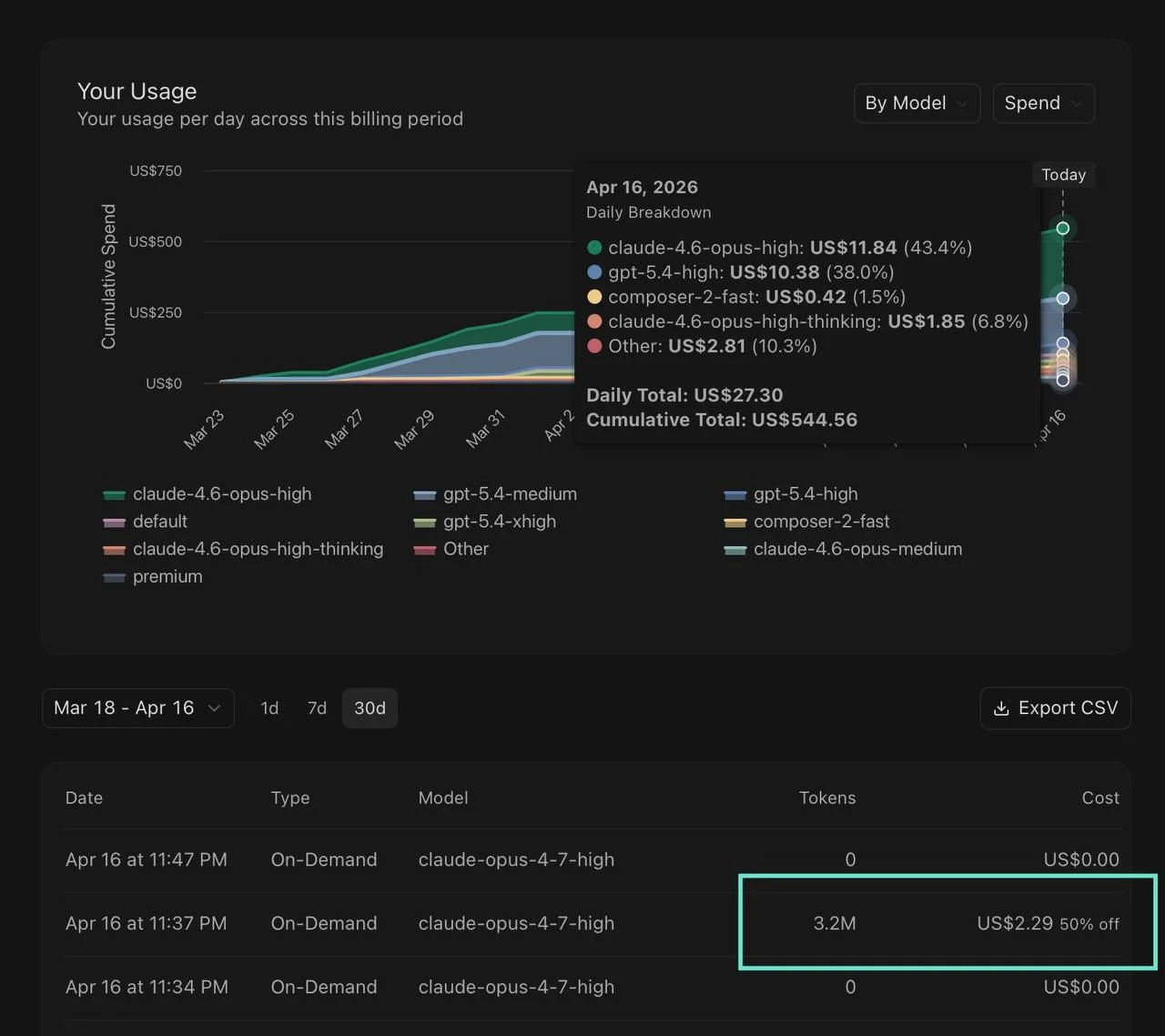1165x1036 pixels.
Task: Click the US$750 axis label
Action: pyautogui.click(x=156, y=171)
